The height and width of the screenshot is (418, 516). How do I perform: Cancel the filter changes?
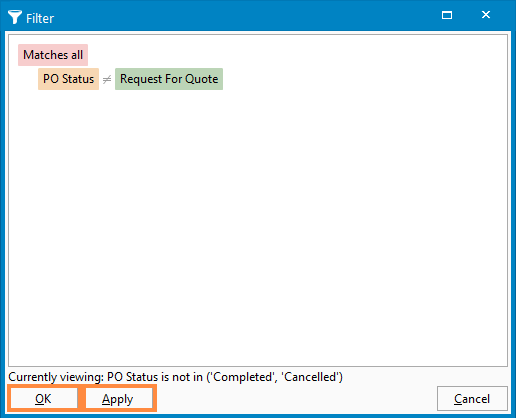pos(472,399)
